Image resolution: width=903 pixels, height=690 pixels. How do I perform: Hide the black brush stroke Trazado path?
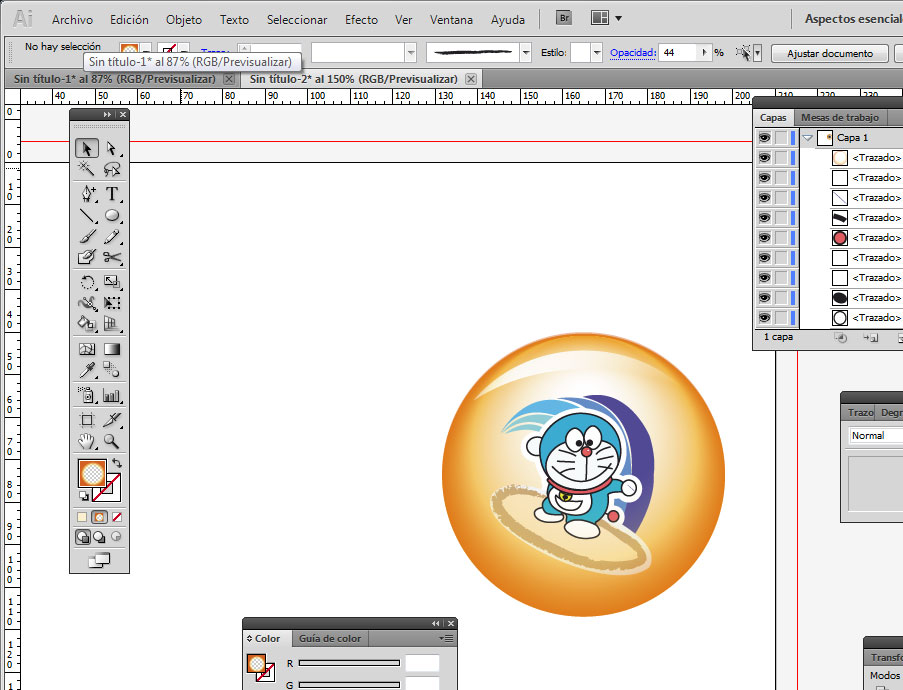tap(764, 218)
